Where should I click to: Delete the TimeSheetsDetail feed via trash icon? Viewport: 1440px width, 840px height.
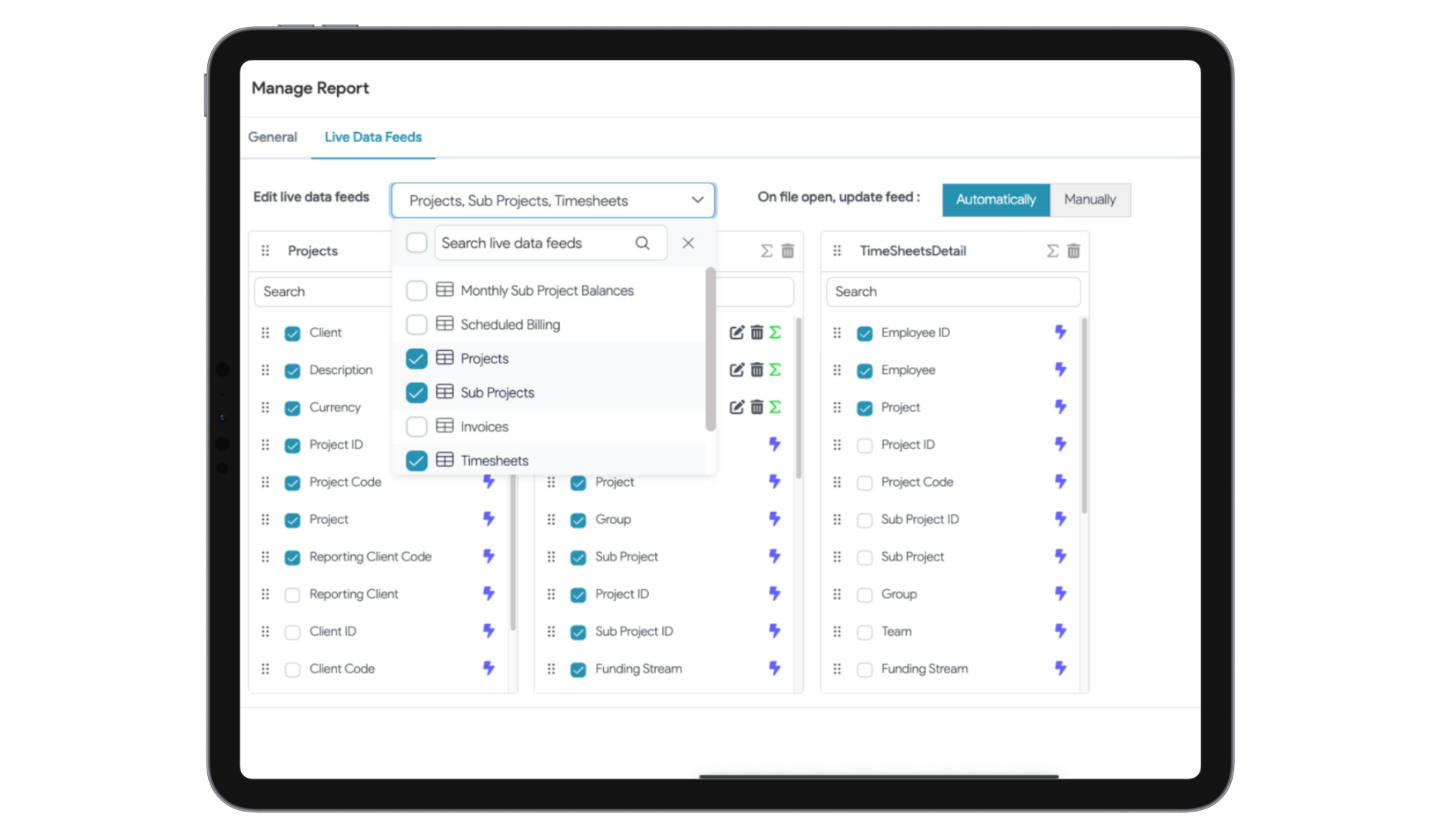click(x=1074, y=251)
